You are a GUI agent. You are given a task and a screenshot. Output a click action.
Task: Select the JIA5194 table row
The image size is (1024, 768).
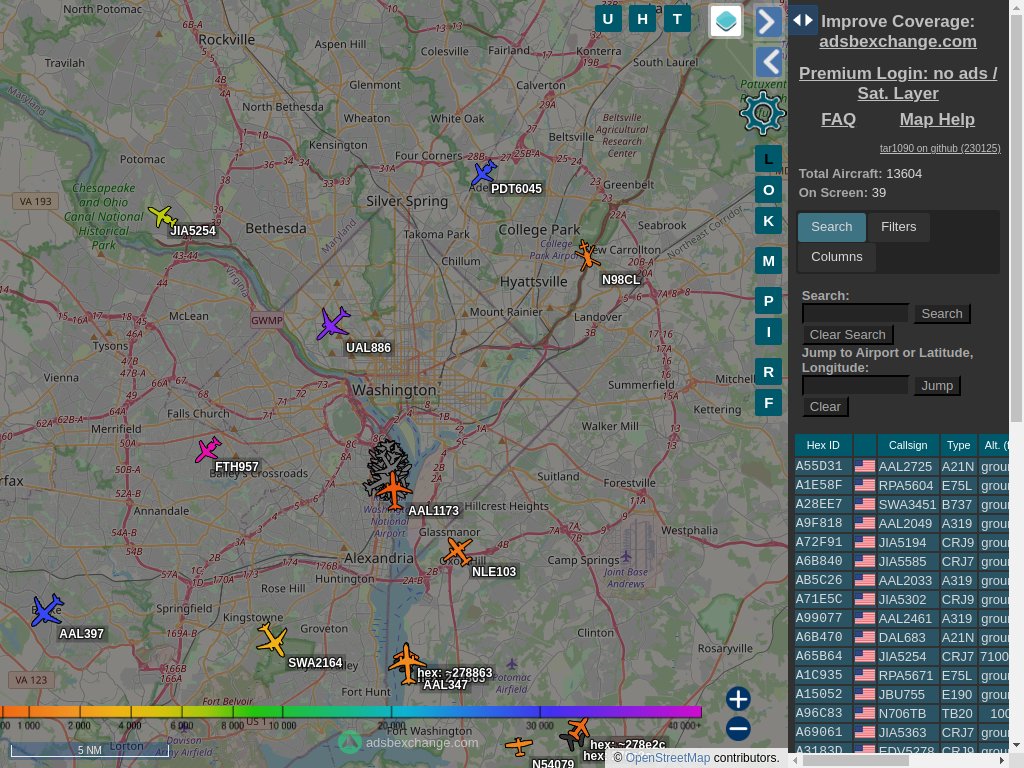pos(902,542)
